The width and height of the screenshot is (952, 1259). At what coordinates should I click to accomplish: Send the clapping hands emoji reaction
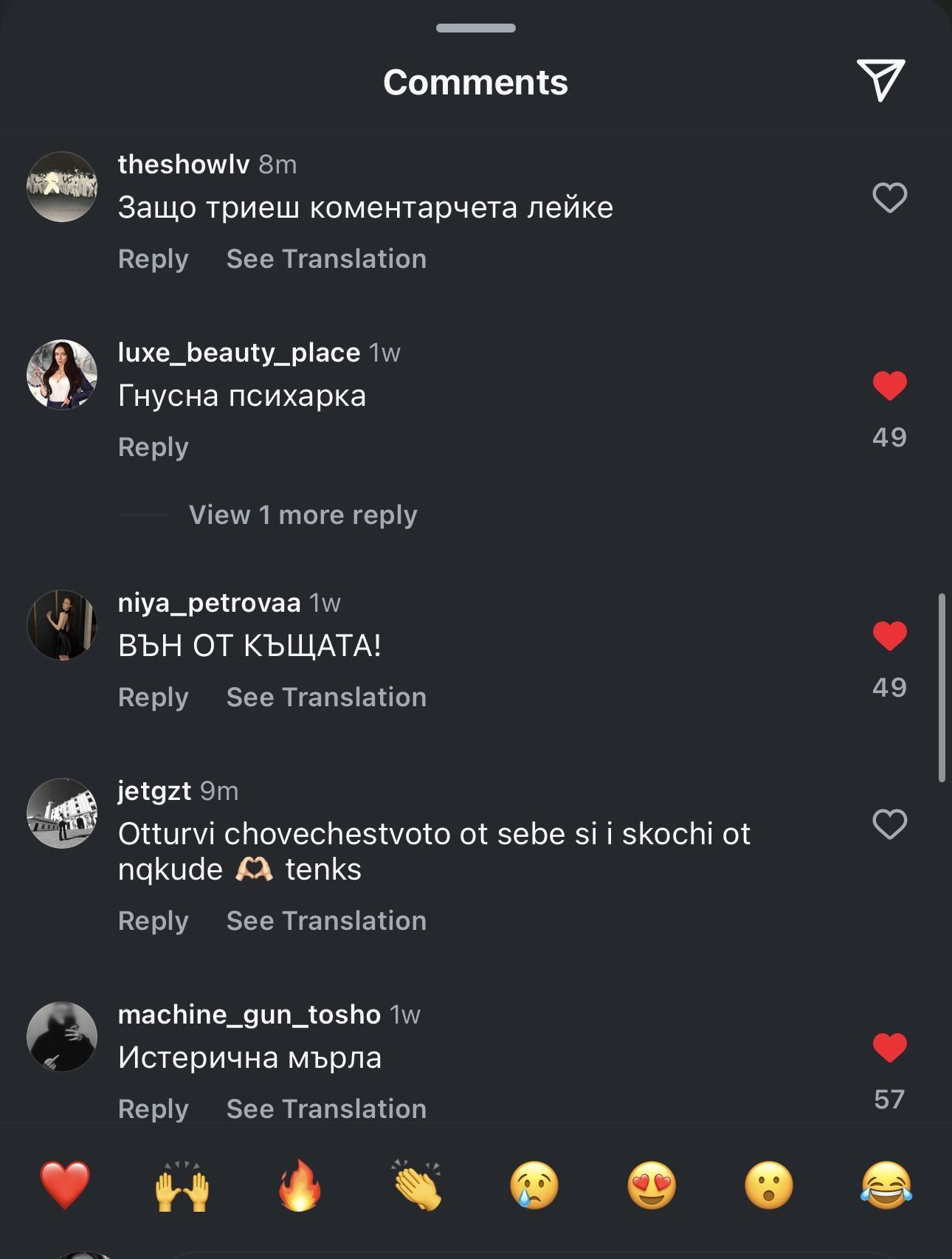pyautogui.click(x=417, y=1185)
